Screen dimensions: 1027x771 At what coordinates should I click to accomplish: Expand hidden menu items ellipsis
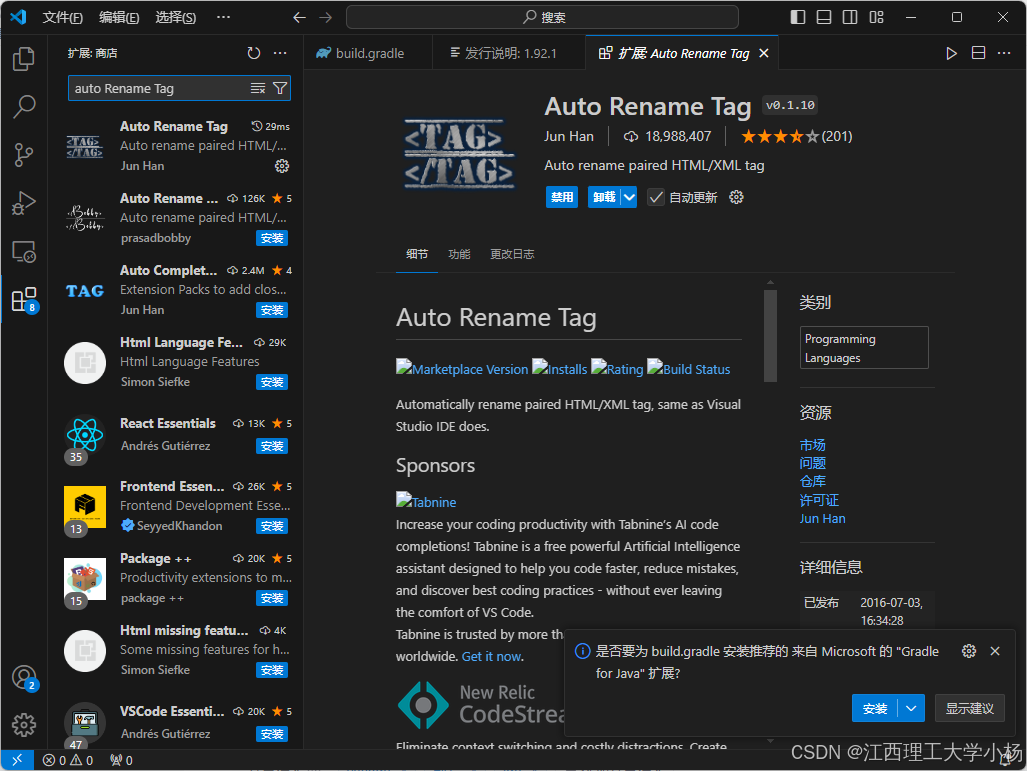click(223, 18)
